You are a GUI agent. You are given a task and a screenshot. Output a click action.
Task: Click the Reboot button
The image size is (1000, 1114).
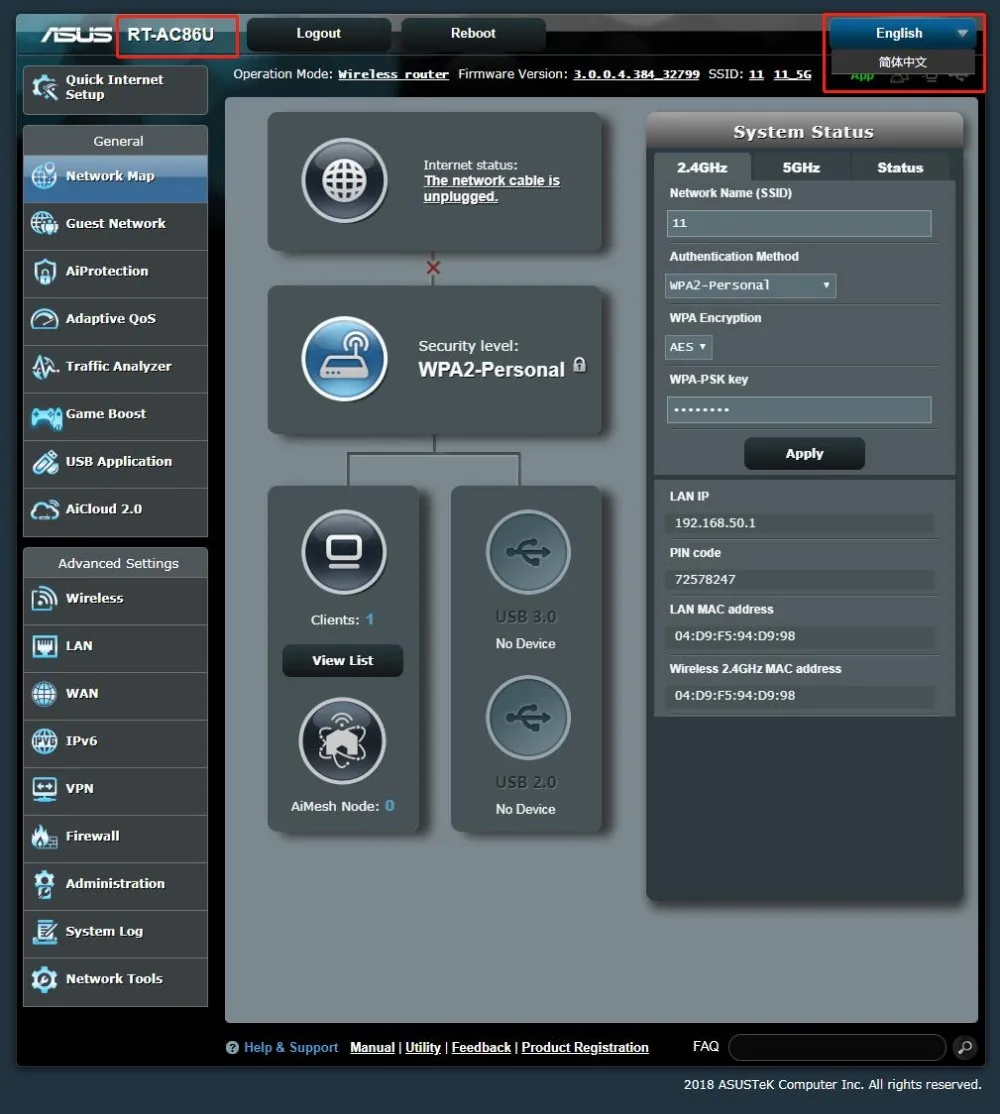point(473,33)
